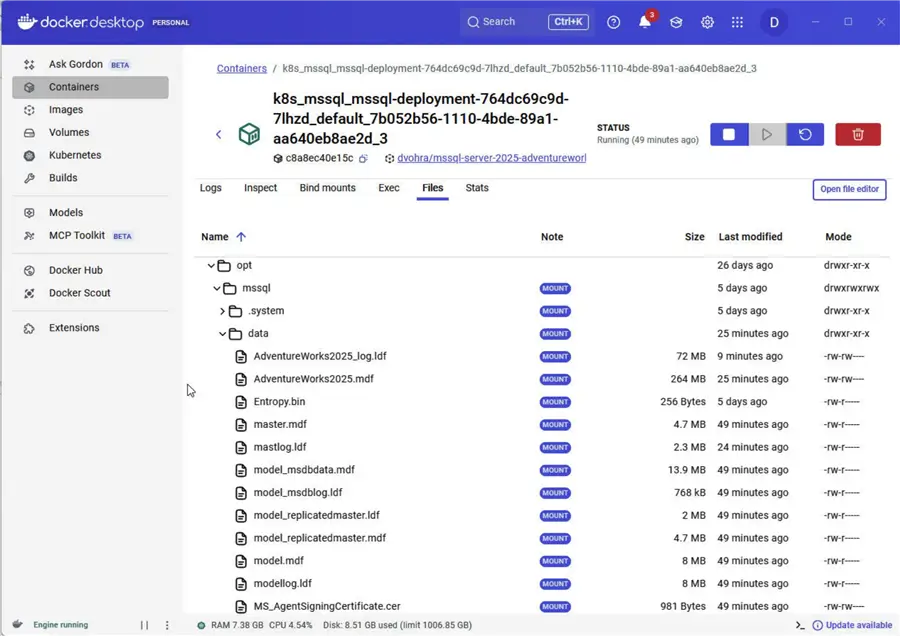
Task: Go back with the left chevron arrow
Action: point(219,134)
